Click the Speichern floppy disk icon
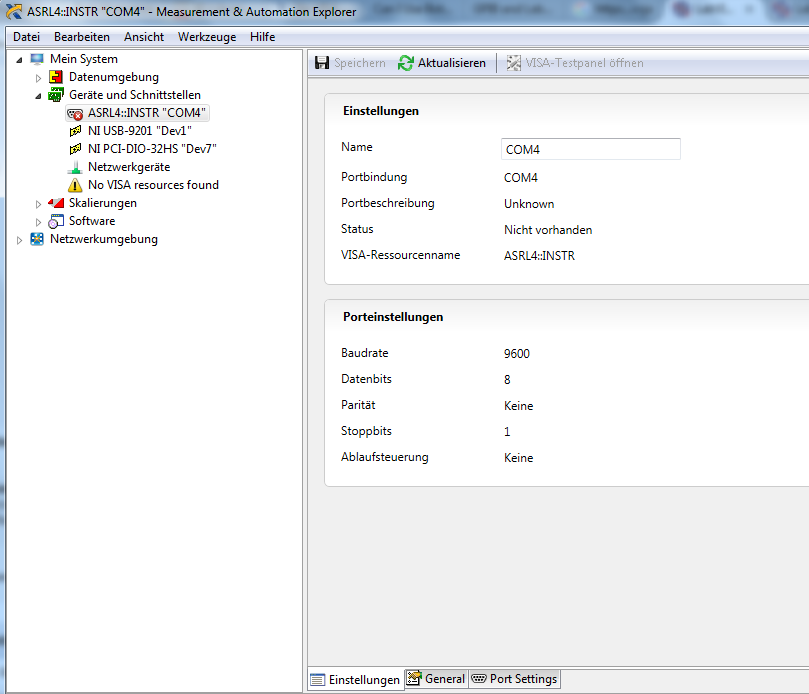809x694 pixels. [322, 63]
